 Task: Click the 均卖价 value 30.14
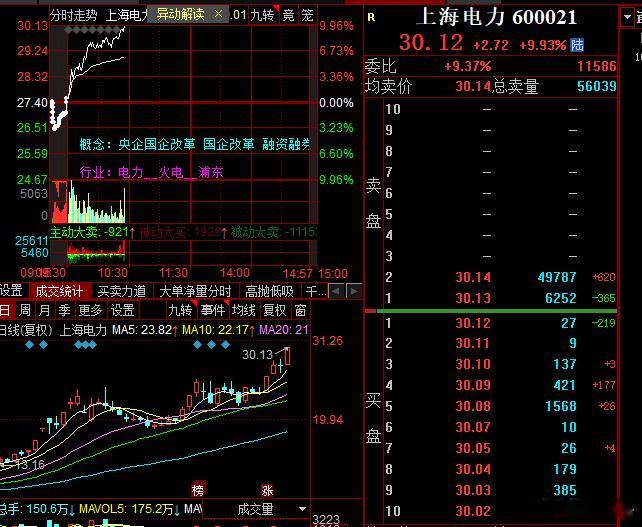click(473, 86)
